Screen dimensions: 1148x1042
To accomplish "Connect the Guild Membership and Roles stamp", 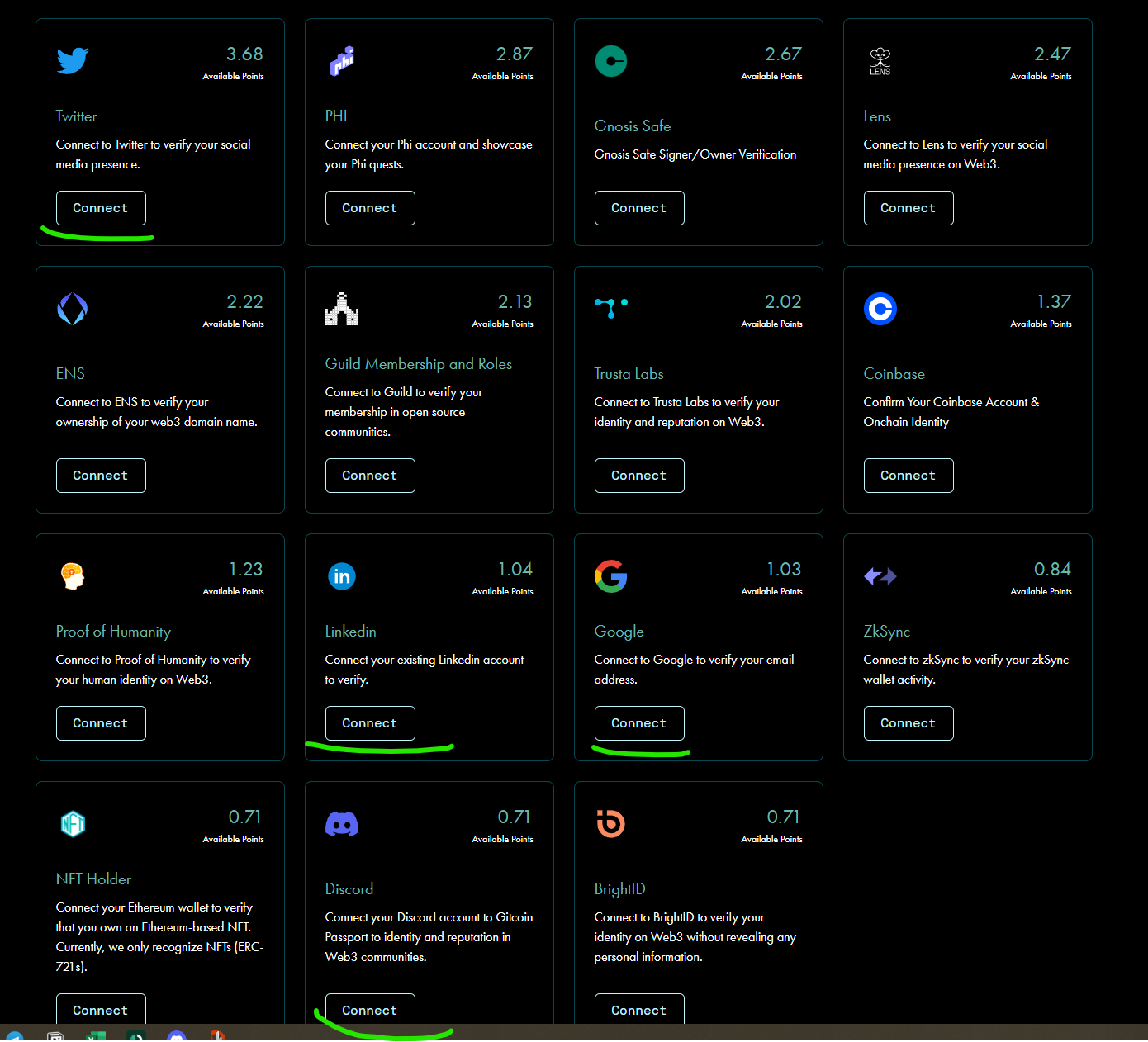I will point(370,476).
